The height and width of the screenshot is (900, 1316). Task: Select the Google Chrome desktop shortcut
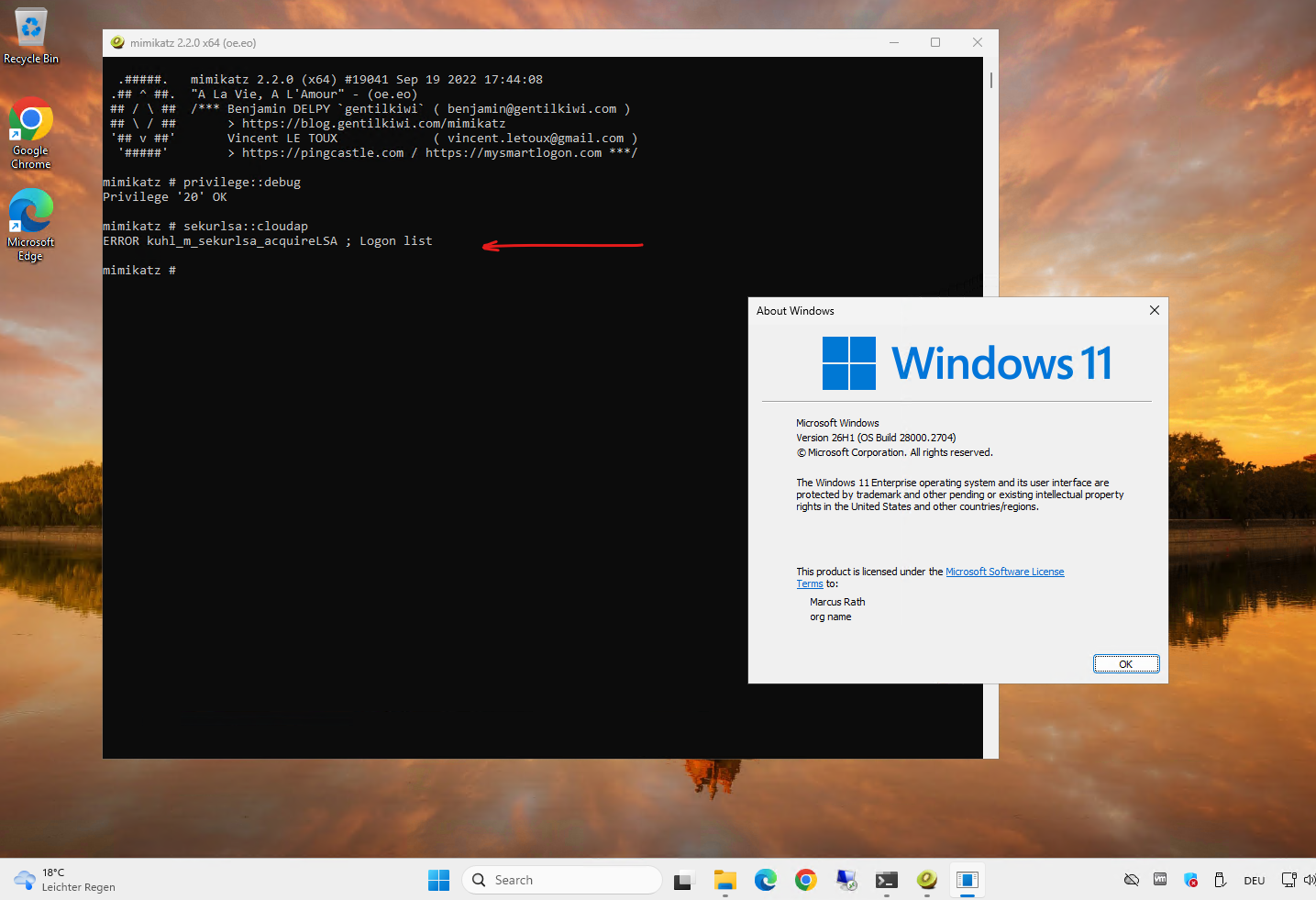31,134
